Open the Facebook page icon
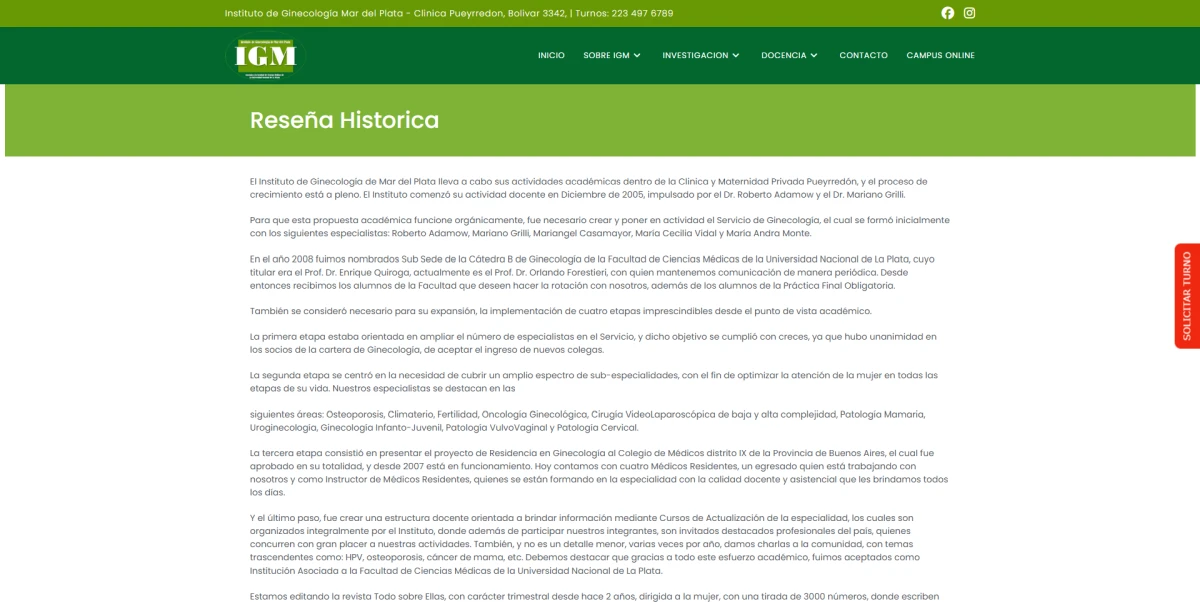This screenshot has width=1200, height=602. [948, 13]
